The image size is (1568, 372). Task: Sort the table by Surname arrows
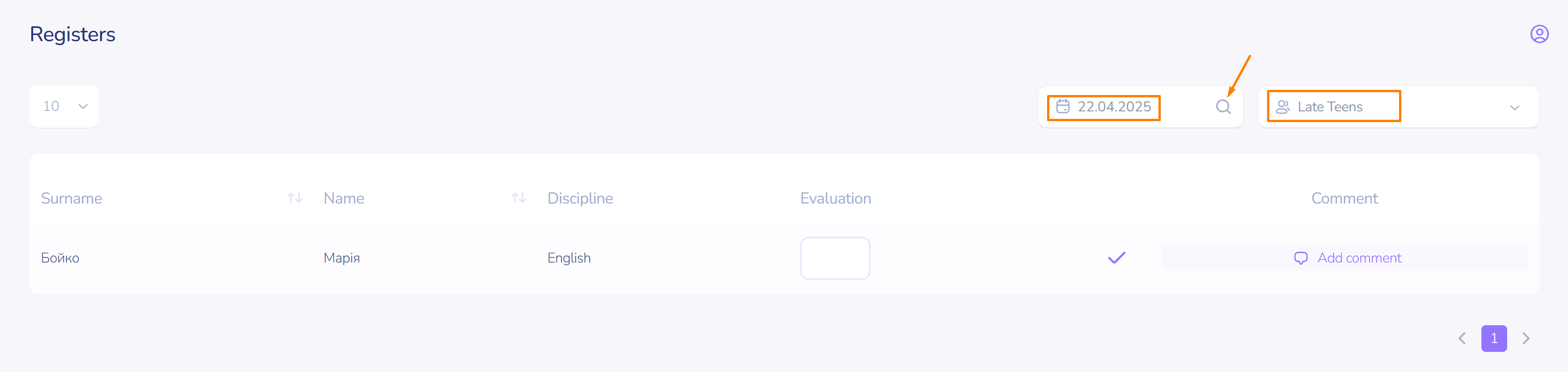click(294, 198)
